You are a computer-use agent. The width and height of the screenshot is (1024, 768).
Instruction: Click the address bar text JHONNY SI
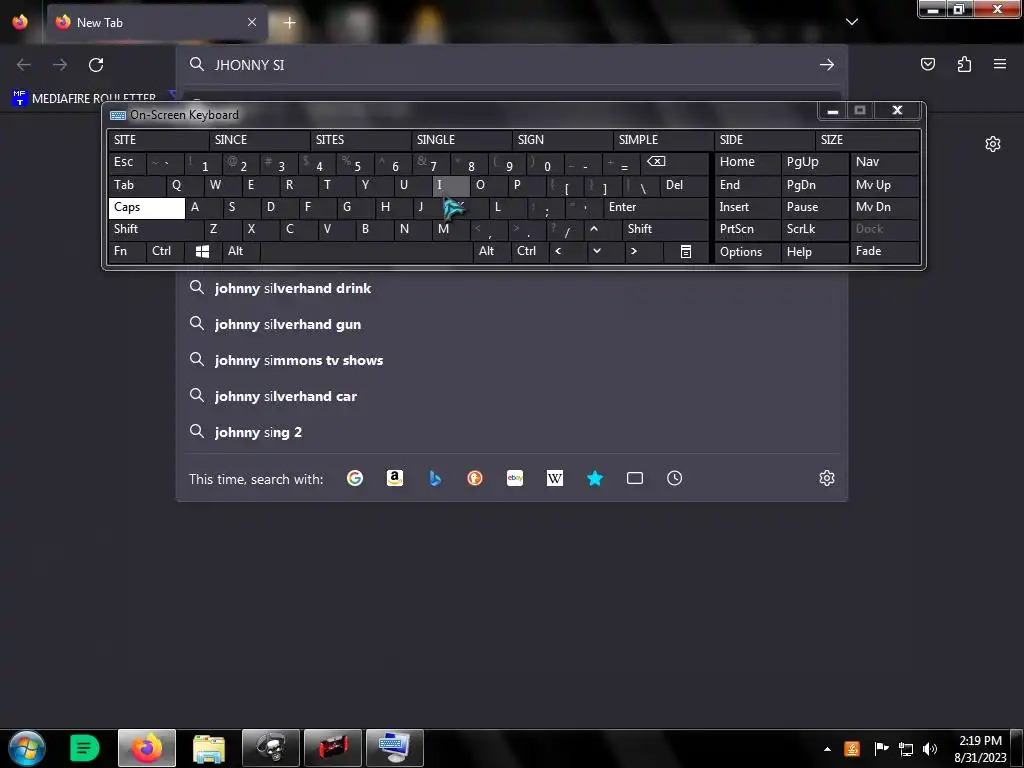[249, 65]
